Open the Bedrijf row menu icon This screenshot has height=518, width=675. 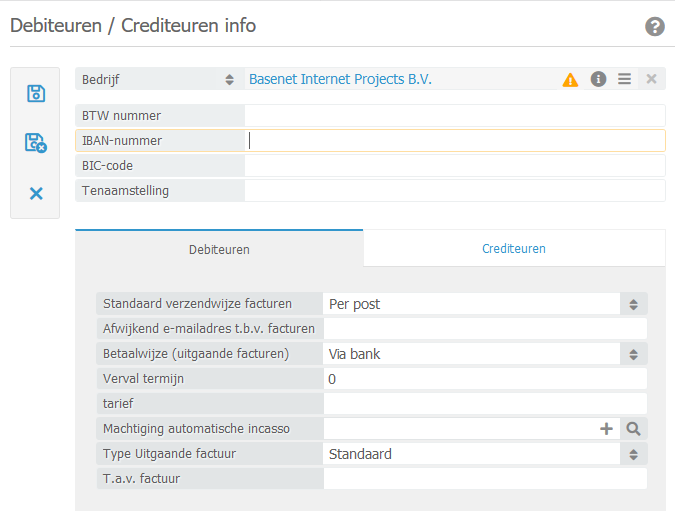(x=624, y=79)
